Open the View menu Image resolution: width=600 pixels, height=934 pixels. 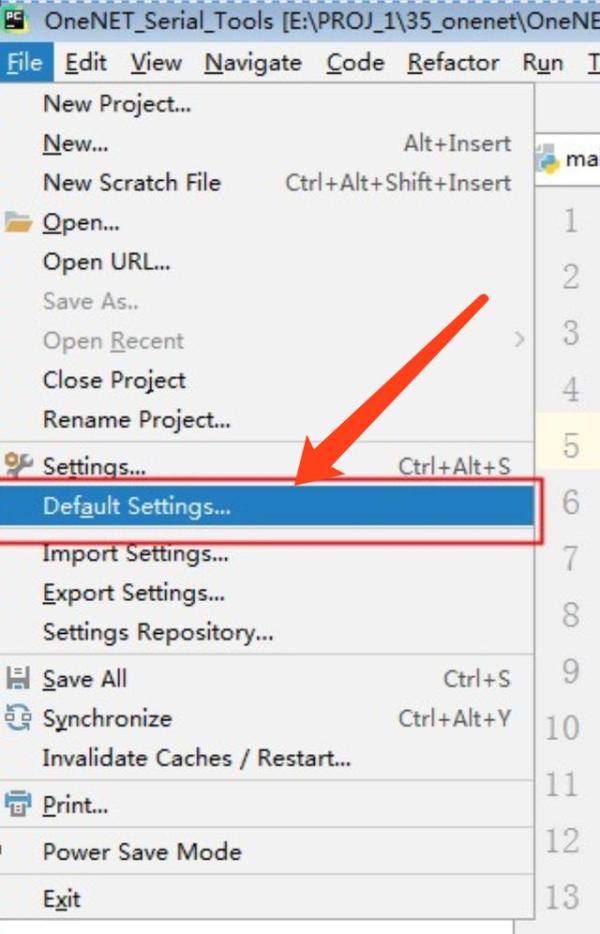click(x=156, y=63)
